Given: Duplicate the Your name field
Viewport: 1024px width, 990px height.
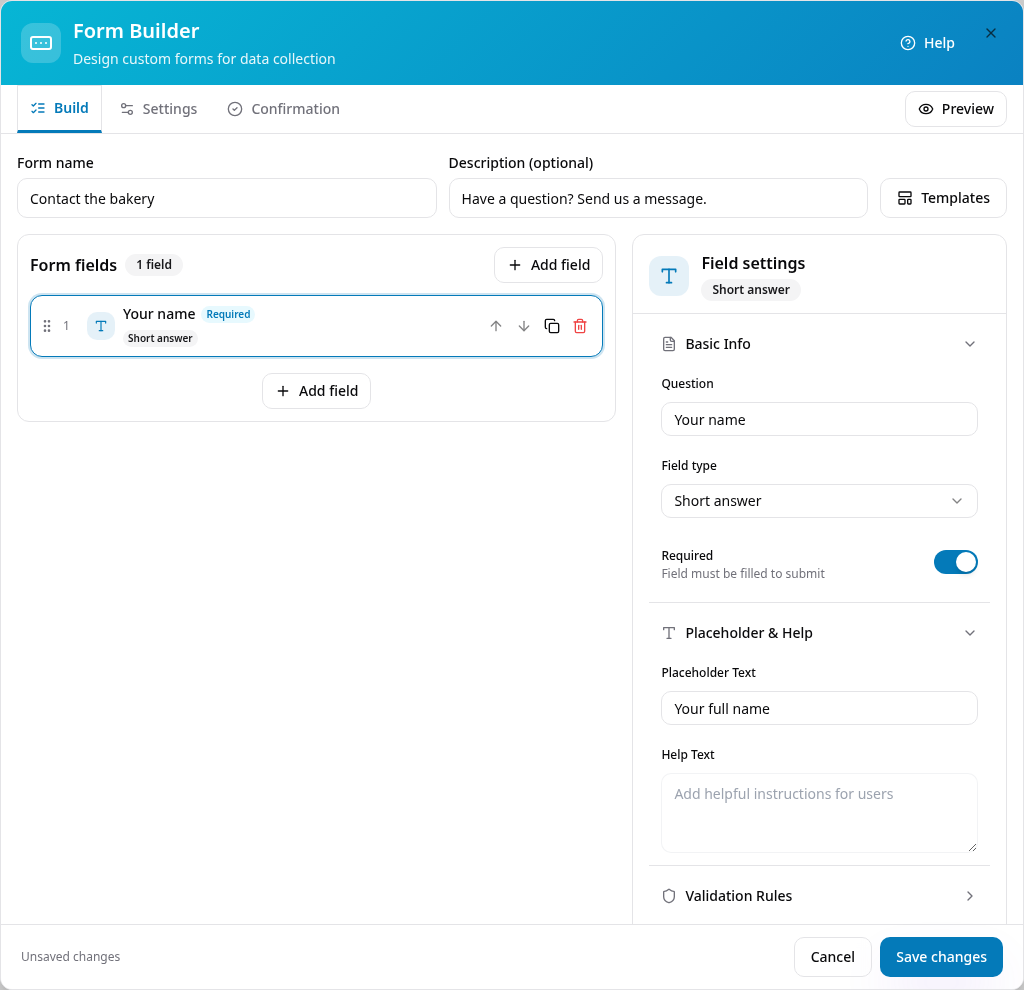Looking at the screenshot, I should 552,326.
